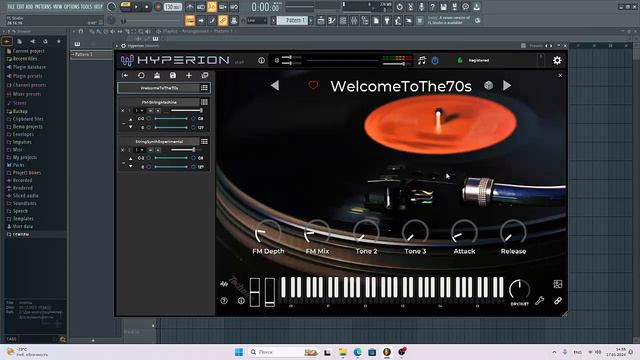Image resolution: width=640 pixels, height=360 pixels.
Task: Click the FM Depth knob
Action: coord(268,233)
